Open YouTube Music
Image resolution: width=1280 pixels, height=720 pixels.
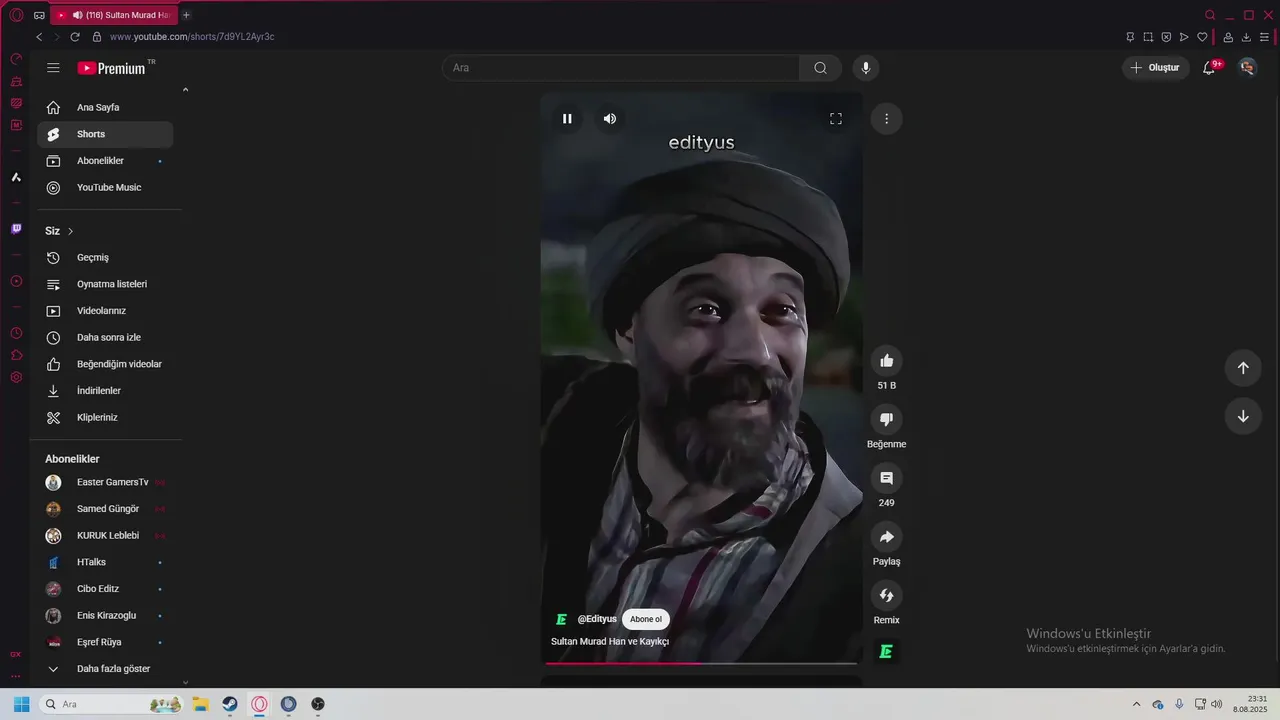[x=105, y=188]
